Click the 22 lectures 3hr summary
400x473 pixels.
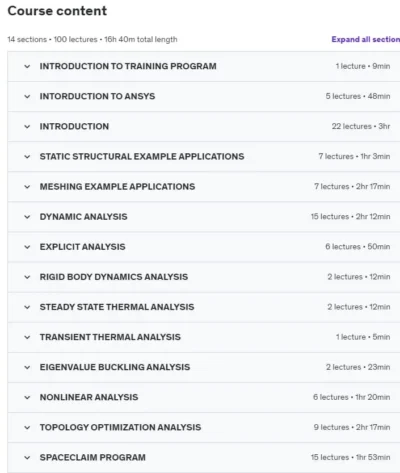pos(361,126)
